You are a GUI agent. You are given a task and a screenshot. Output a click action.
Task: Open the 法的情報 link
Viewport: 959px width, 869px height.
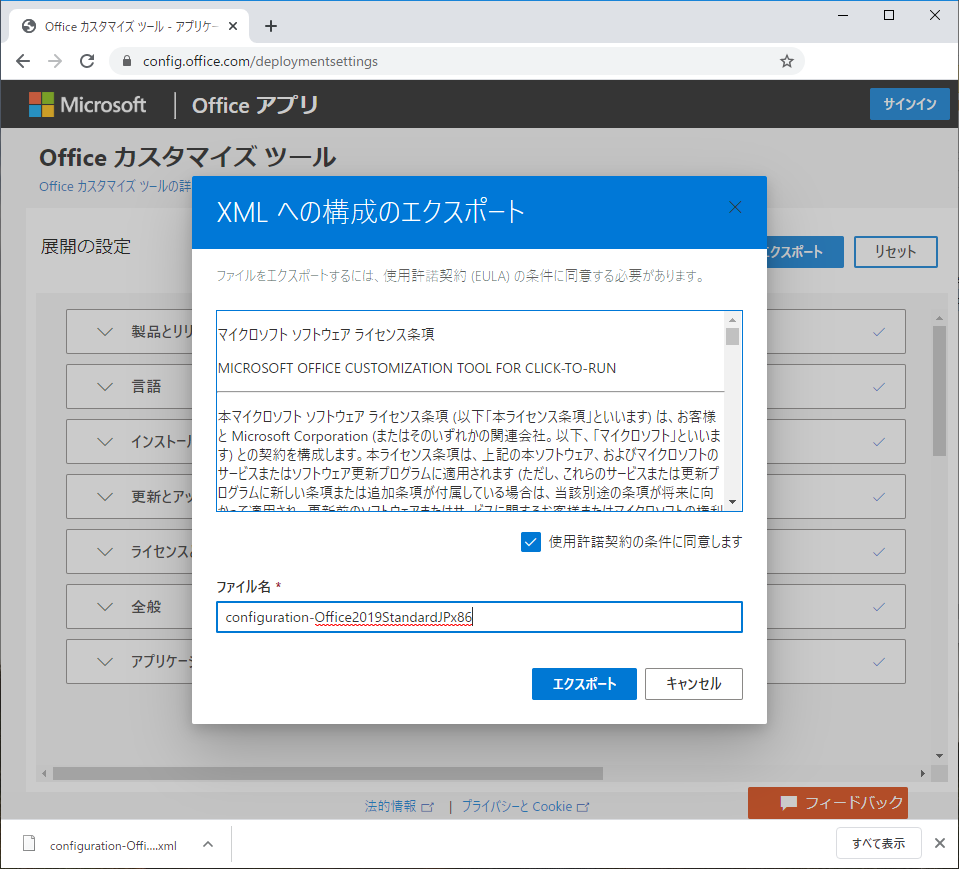(x=390, y=806)
